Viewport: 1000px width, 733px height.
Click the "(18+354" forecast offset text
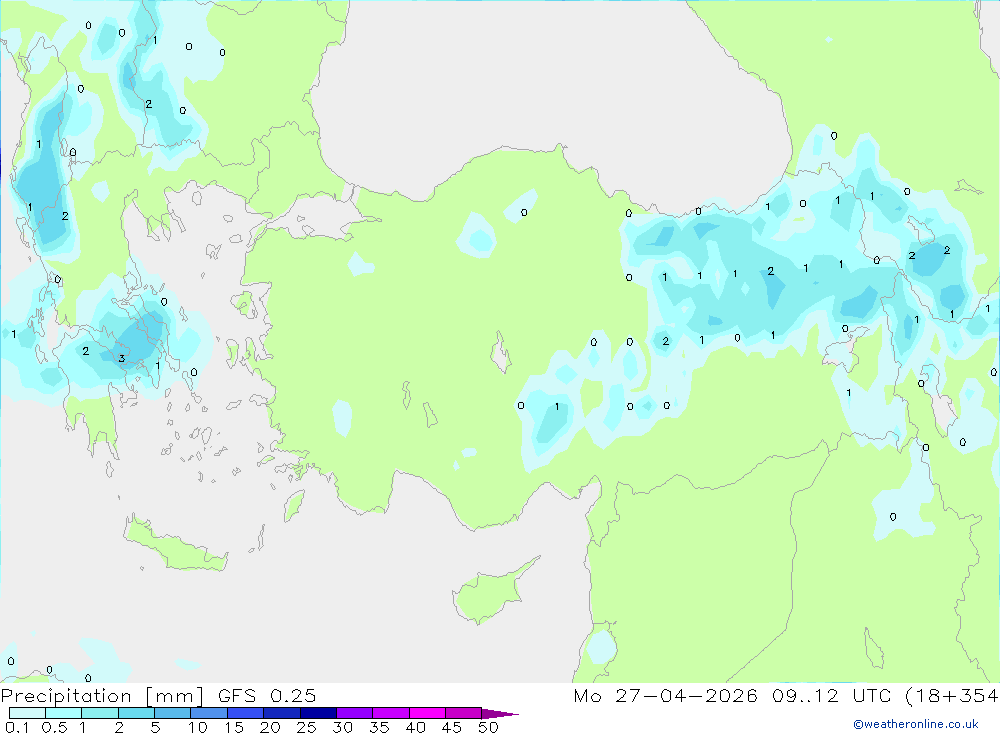point(952,695)
